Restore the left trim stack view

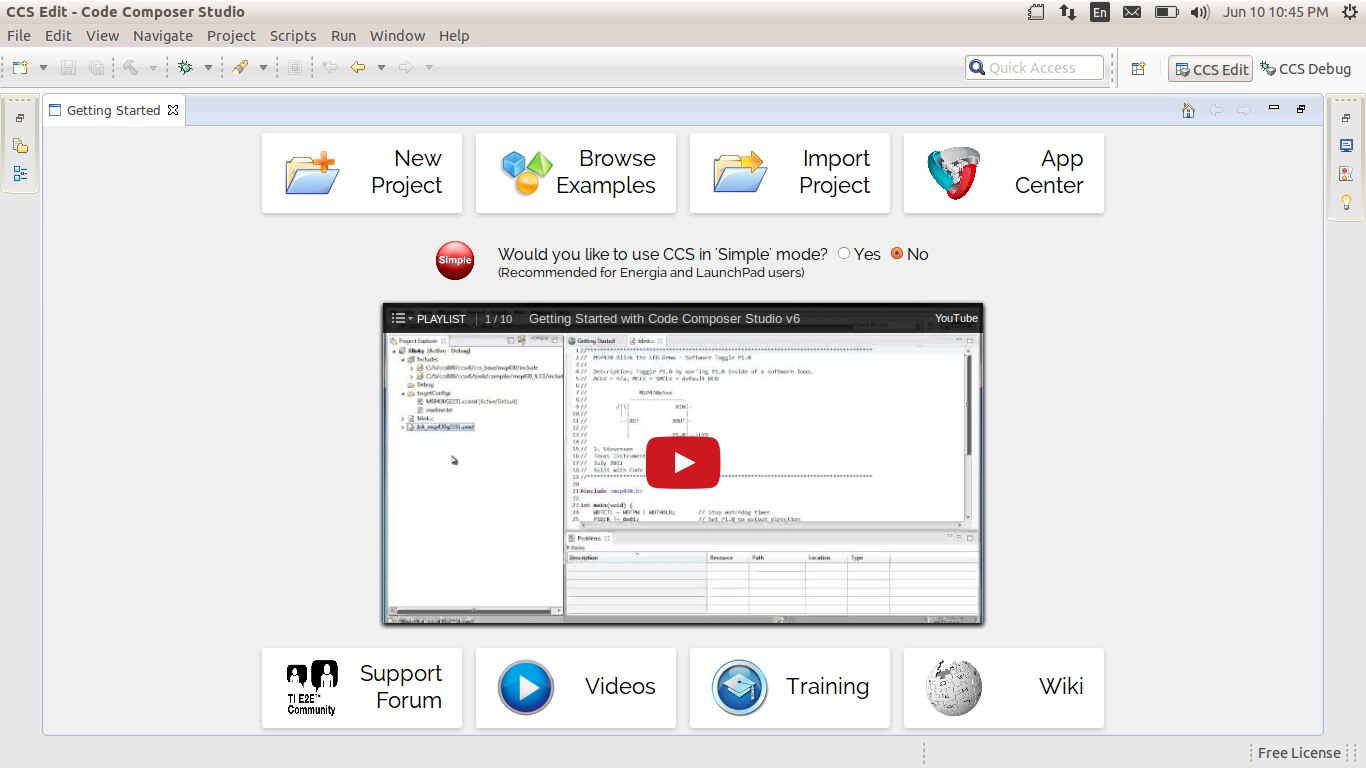tap(20, 118)
